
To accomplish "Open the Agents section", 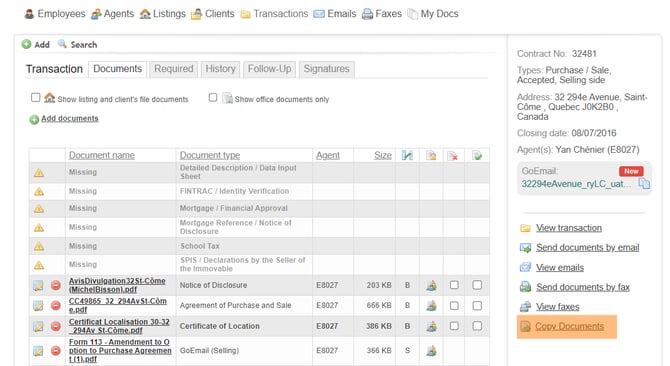I will click(113, 14).
